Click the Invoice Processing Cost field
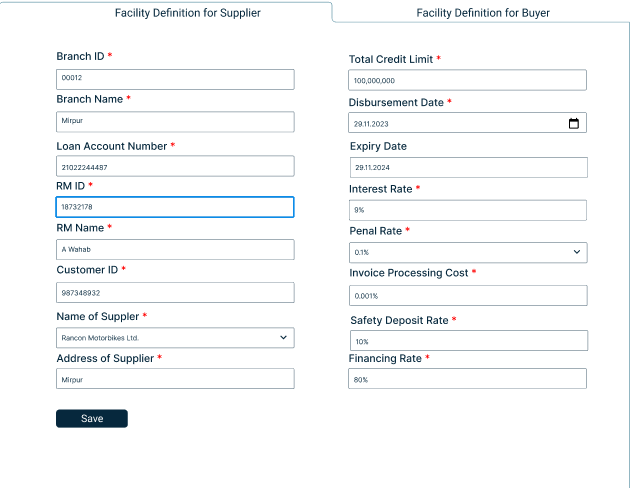 point(468,296)
